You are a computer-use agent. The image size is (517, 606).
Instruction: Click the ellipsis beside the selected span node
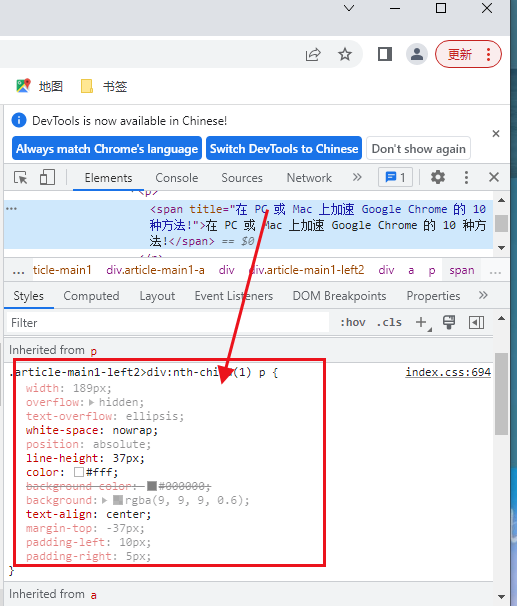tap(11, 209)
